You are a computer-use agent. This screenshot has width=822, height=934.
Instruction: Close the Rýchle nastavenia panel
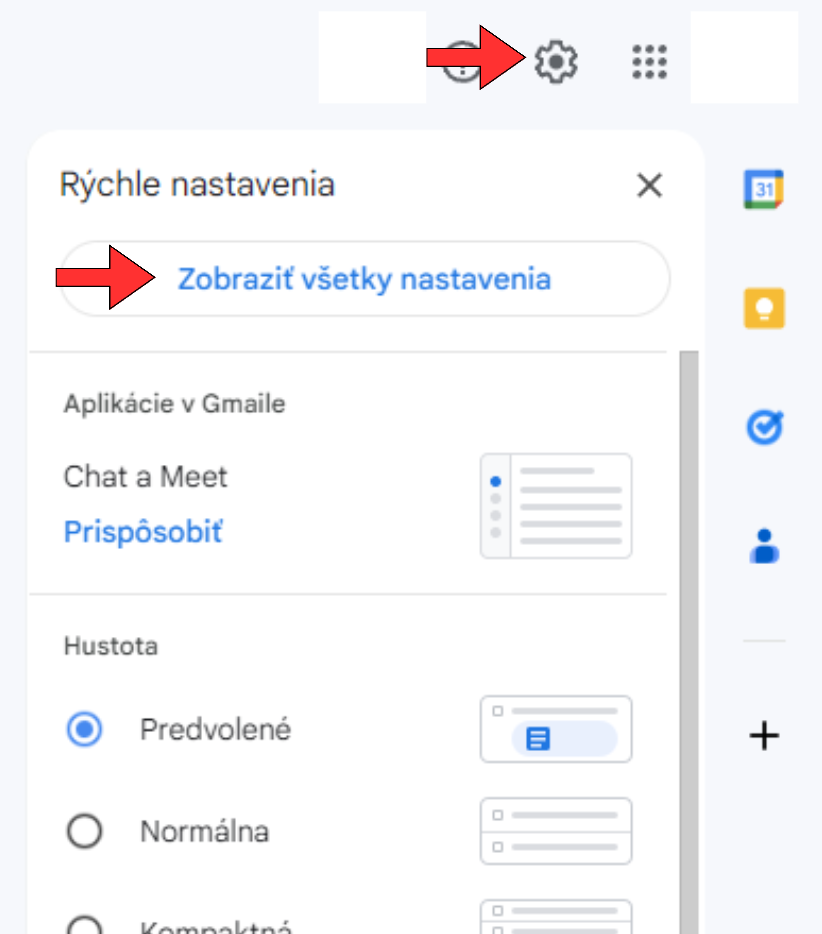[649, 185]
